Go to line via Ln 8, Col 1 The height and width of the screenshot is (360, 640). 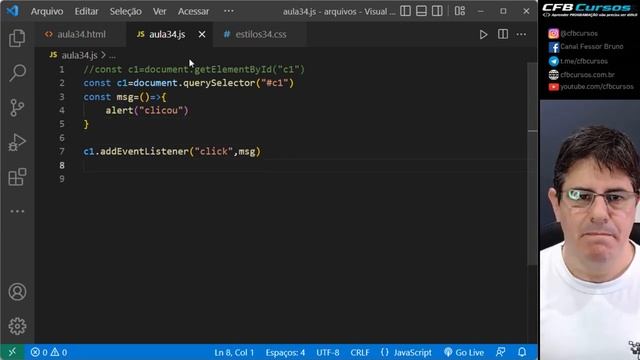234,352
